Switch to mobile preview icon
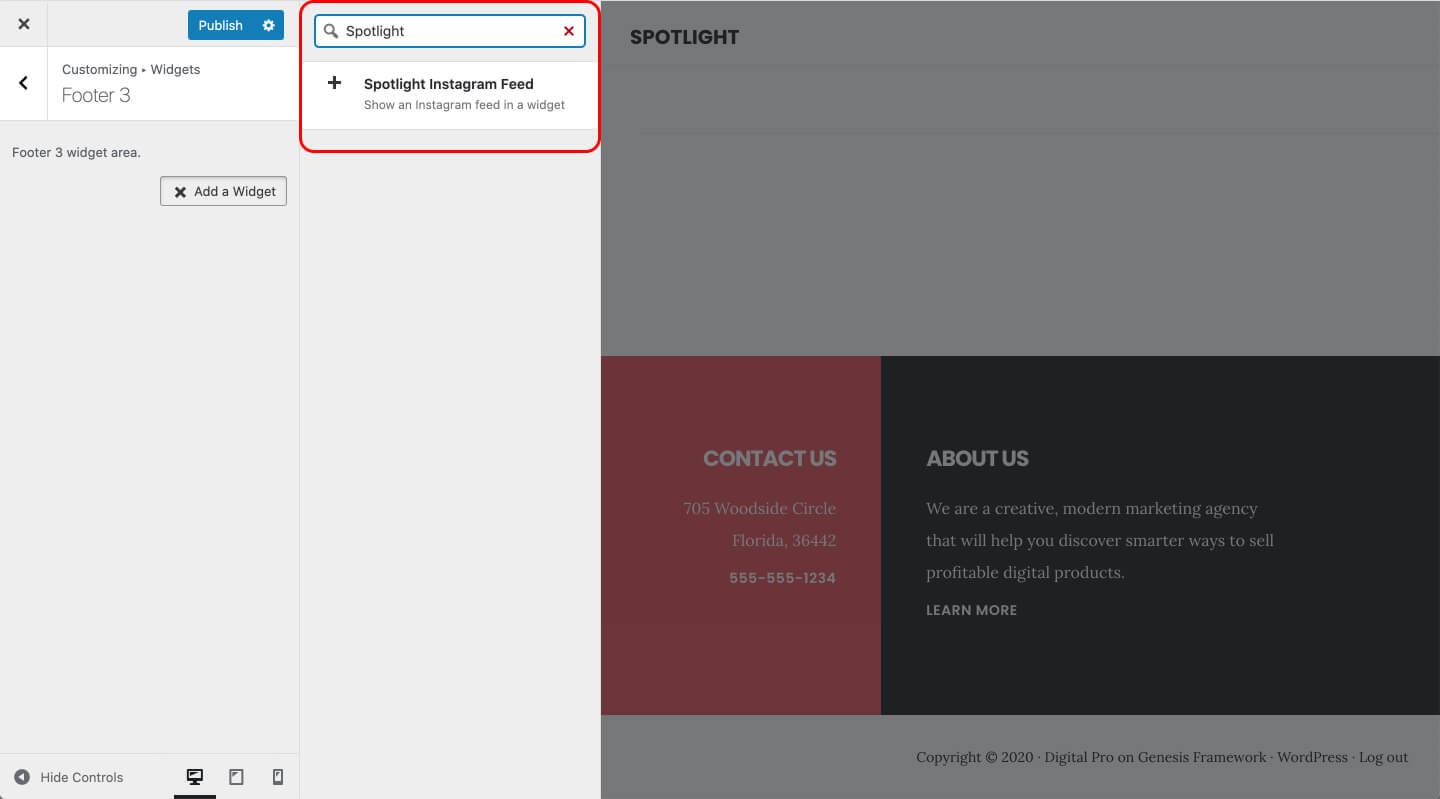Viewport: 1440px width, 799px height. (277, 776)
